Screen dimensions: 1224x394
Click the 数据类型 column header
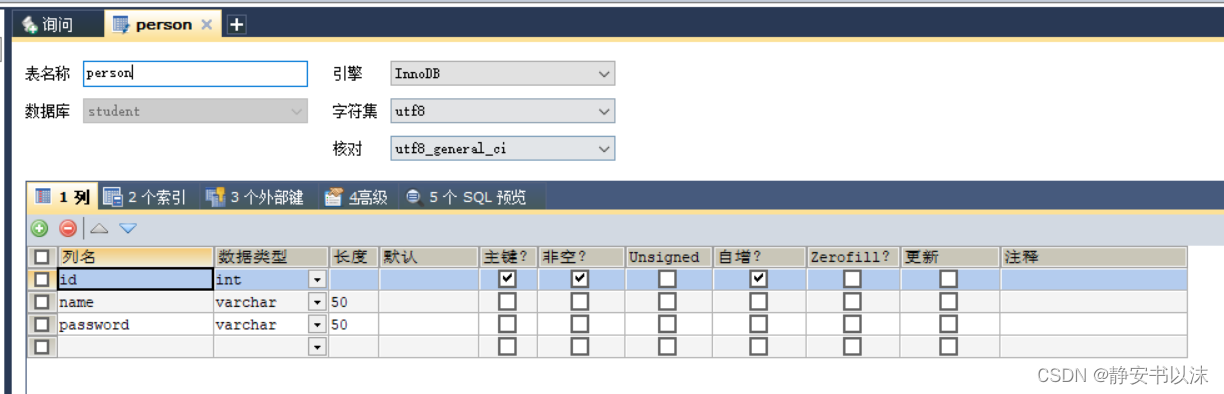271,257
